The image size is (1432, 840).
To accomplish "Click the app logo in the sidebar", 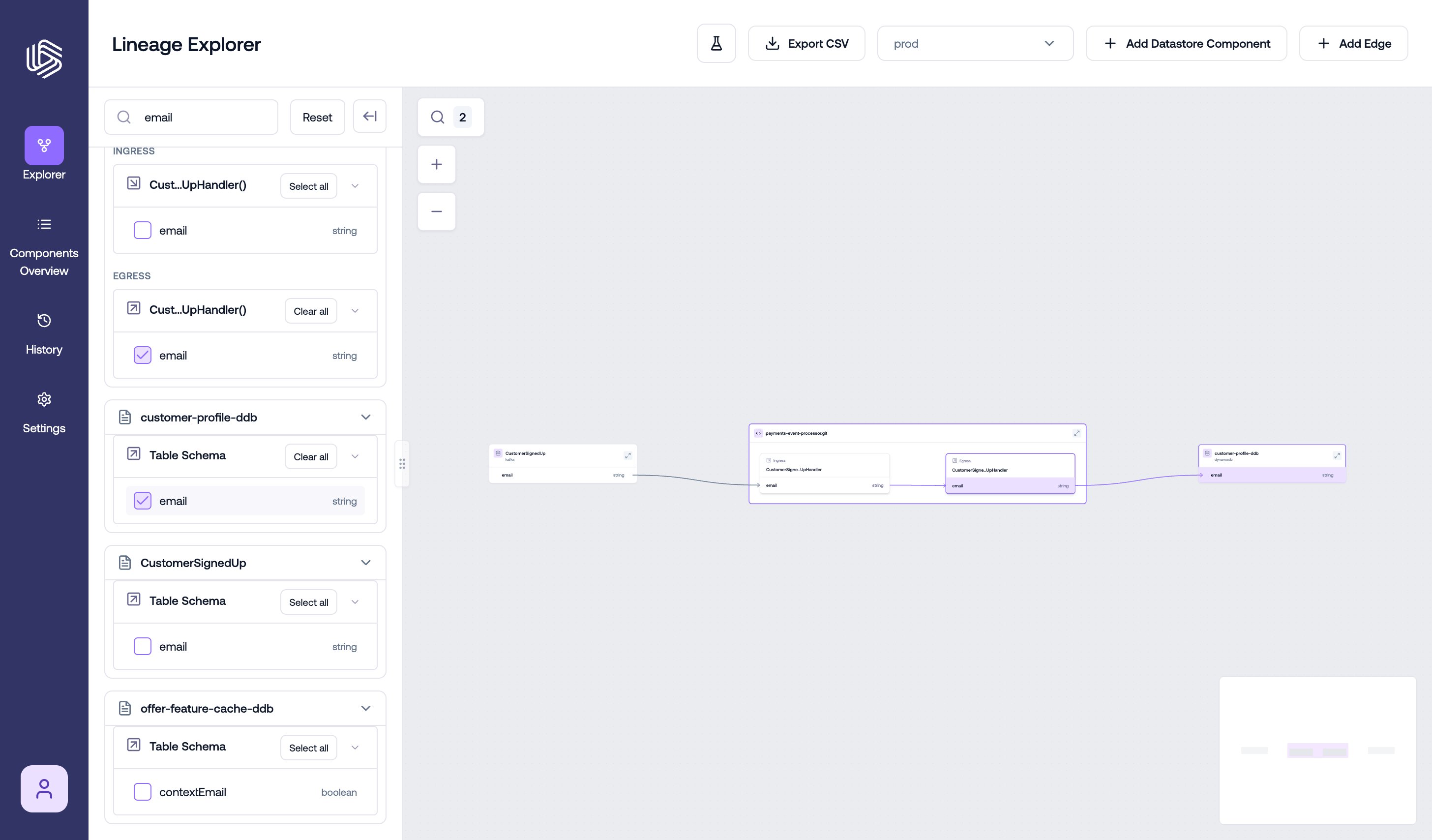I will pyautogui.click(x=44, y=59).
